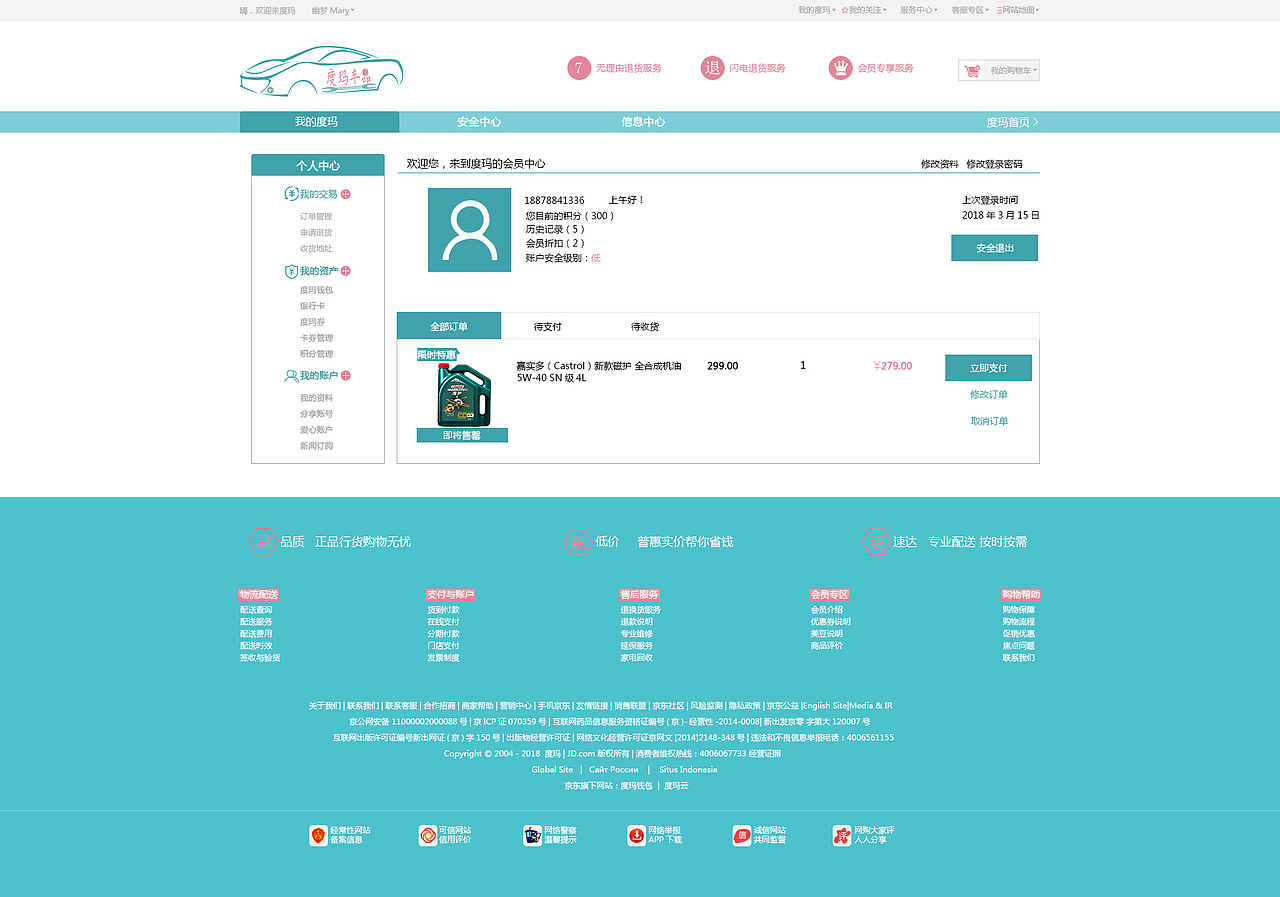The width and height of the screenshot is (1280, 897).
Task: Open 度玛钱包 in the sidebar
Action: tap(316, 290)
